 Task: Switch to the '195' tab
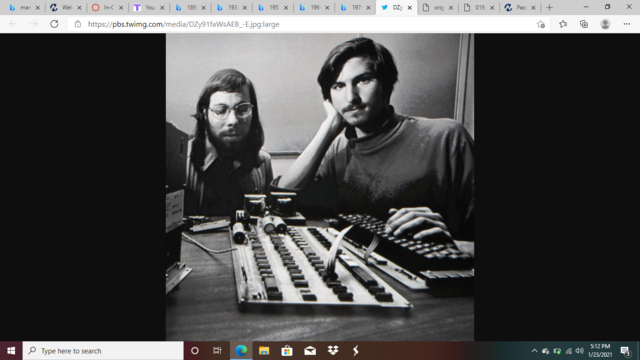click(272, 7)
